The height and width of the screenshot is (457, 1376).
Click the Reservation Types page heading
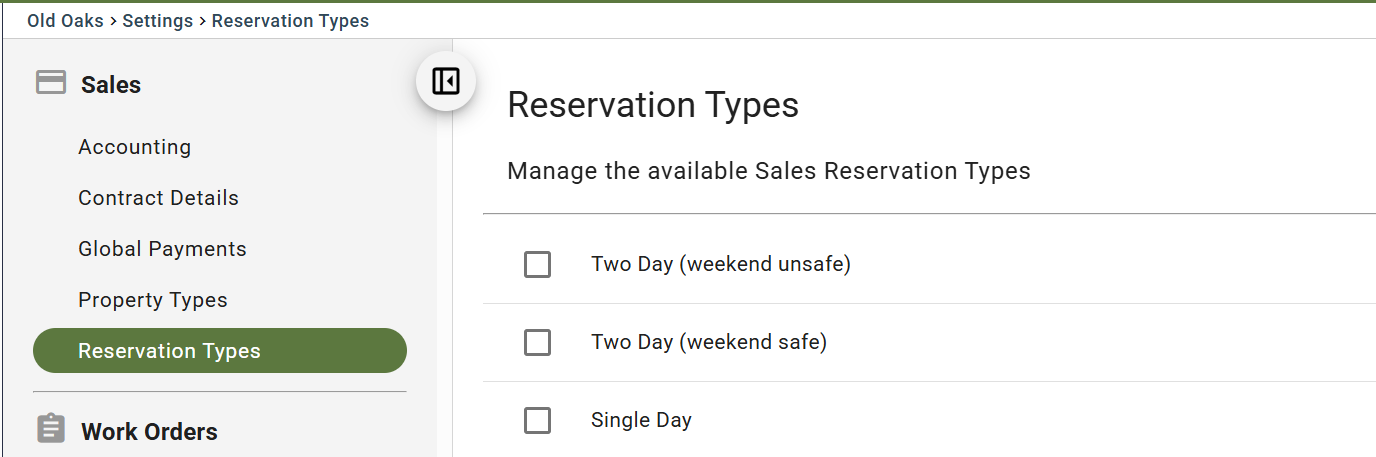tap(653, 105)
